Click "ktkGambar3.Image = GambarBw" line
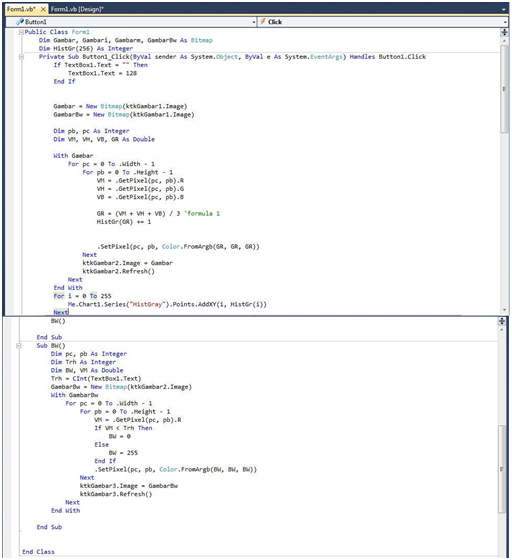 129,486
